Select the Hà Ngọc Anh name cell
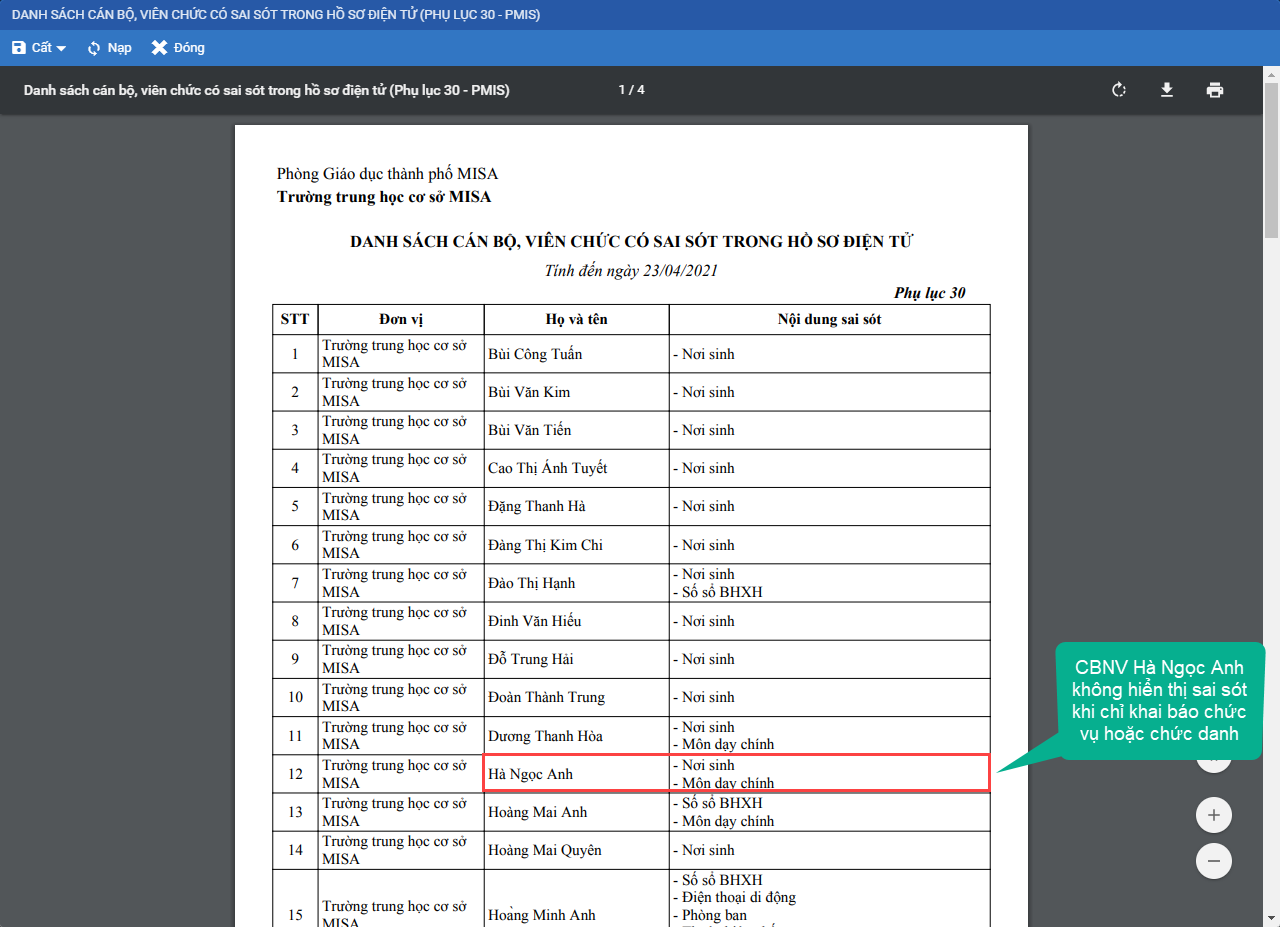1280x927 pixels. coord(576,774)
